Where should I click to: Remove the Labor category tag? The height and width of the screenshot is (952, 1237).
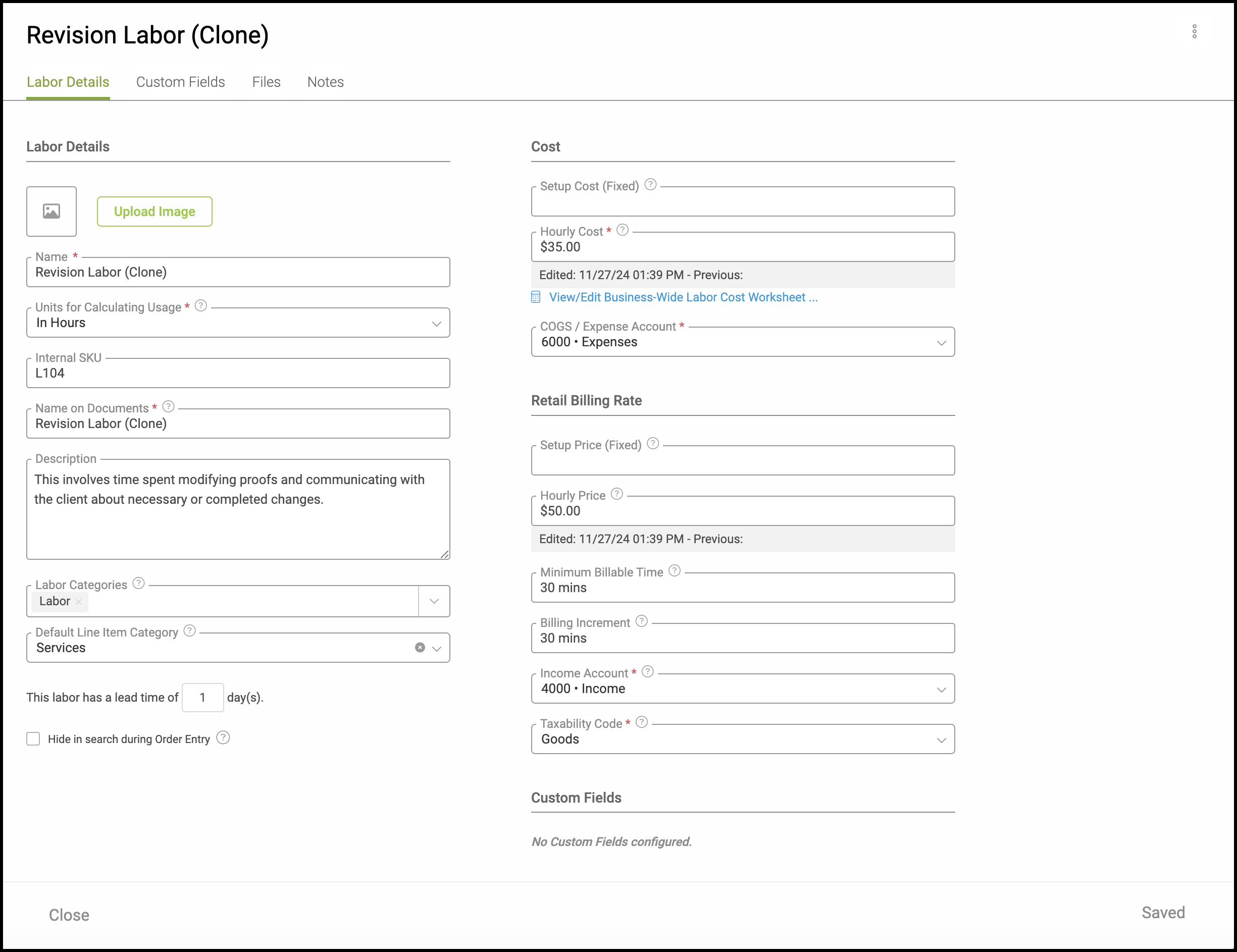(x=79, y=602)
